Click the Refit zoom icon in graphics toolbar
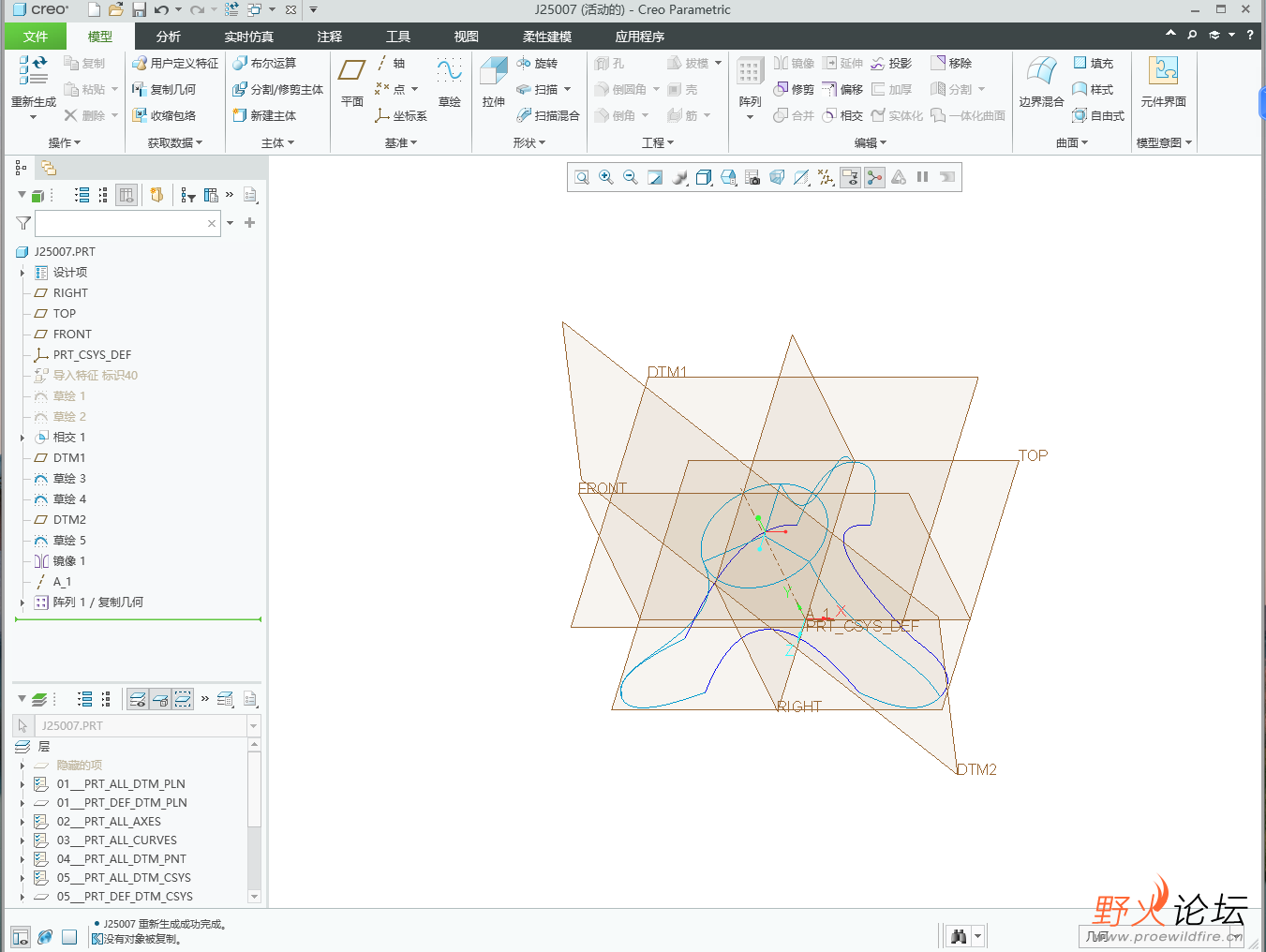1266x952 pixels. tap(582, 177)
